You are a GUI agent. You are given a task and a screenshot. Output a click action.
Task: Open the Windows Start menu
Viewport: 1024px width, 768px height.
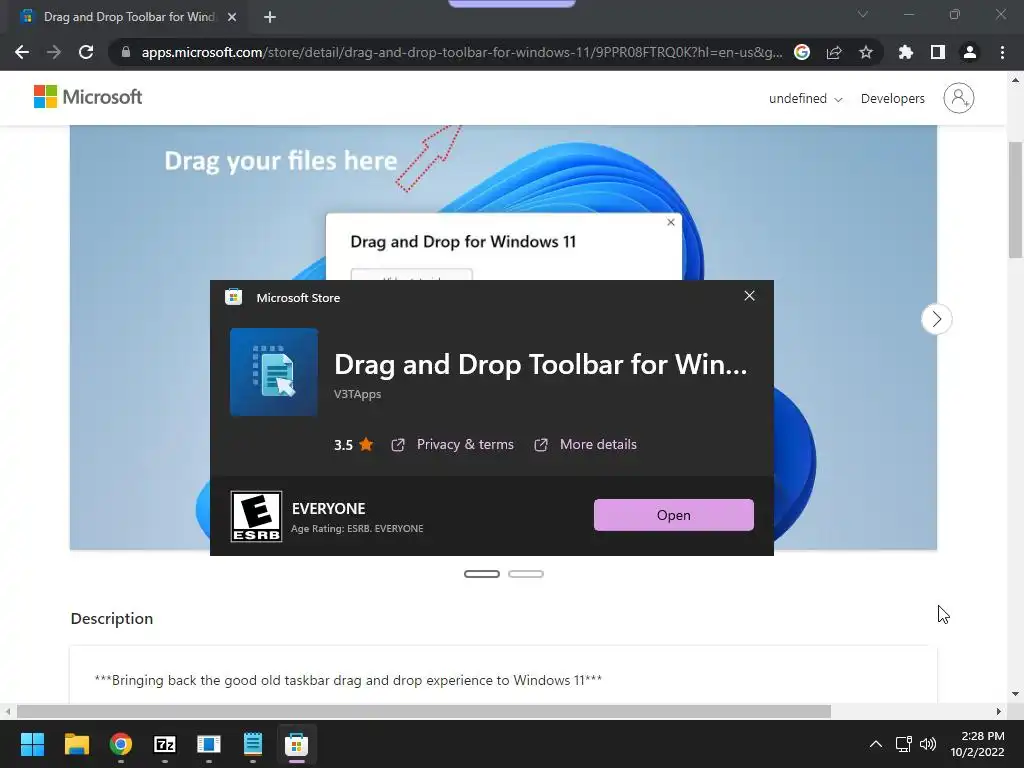[32, 744]
